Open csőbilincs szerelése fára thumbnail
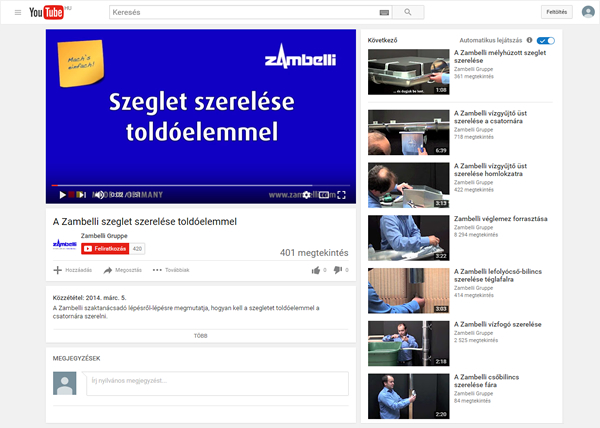Screen dimensions: 600x428 click(x=409, y=396)
